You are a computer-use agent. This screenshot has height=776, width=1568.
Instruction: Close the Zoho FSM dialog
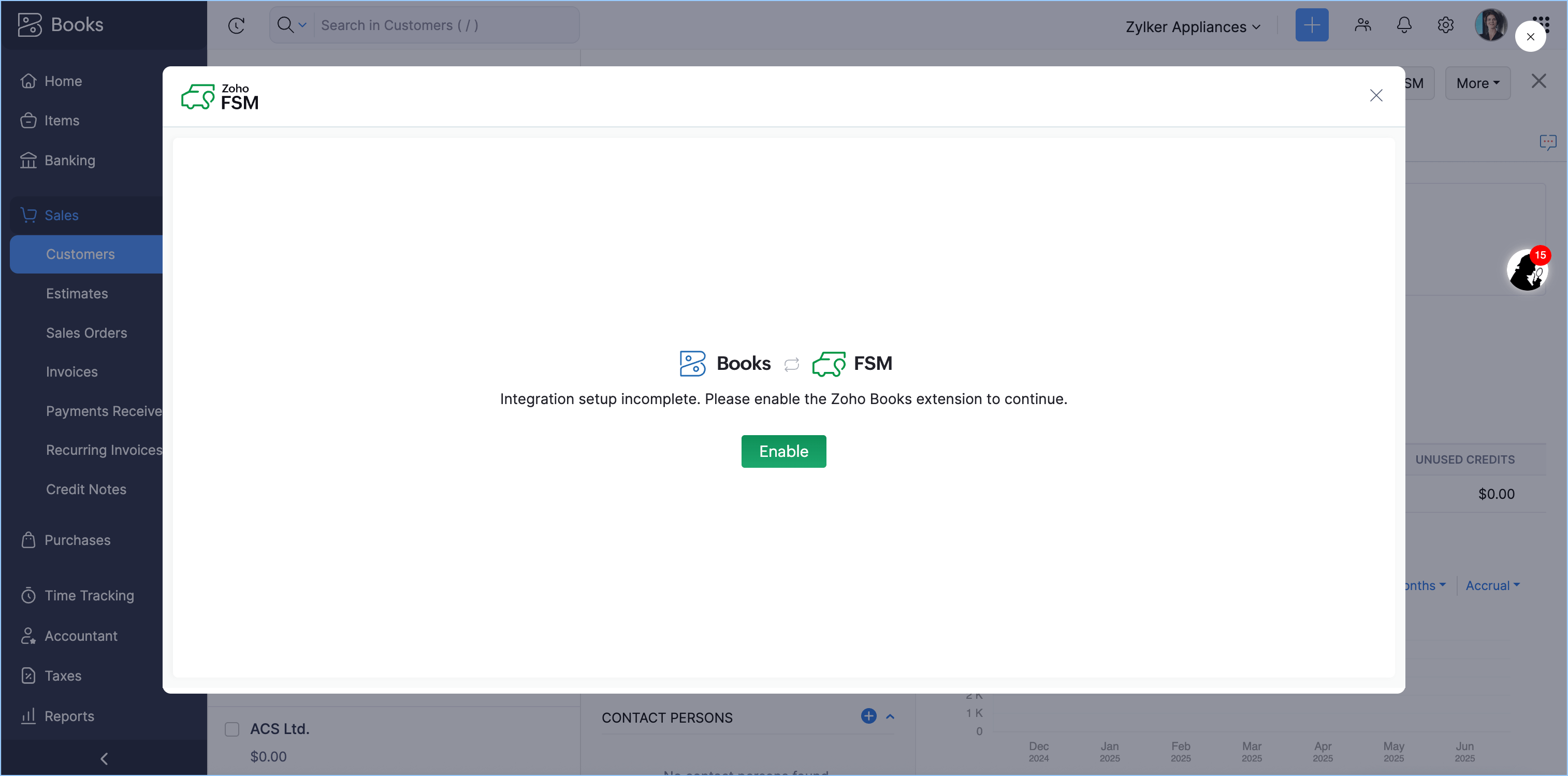click(x=1376, y=96)
